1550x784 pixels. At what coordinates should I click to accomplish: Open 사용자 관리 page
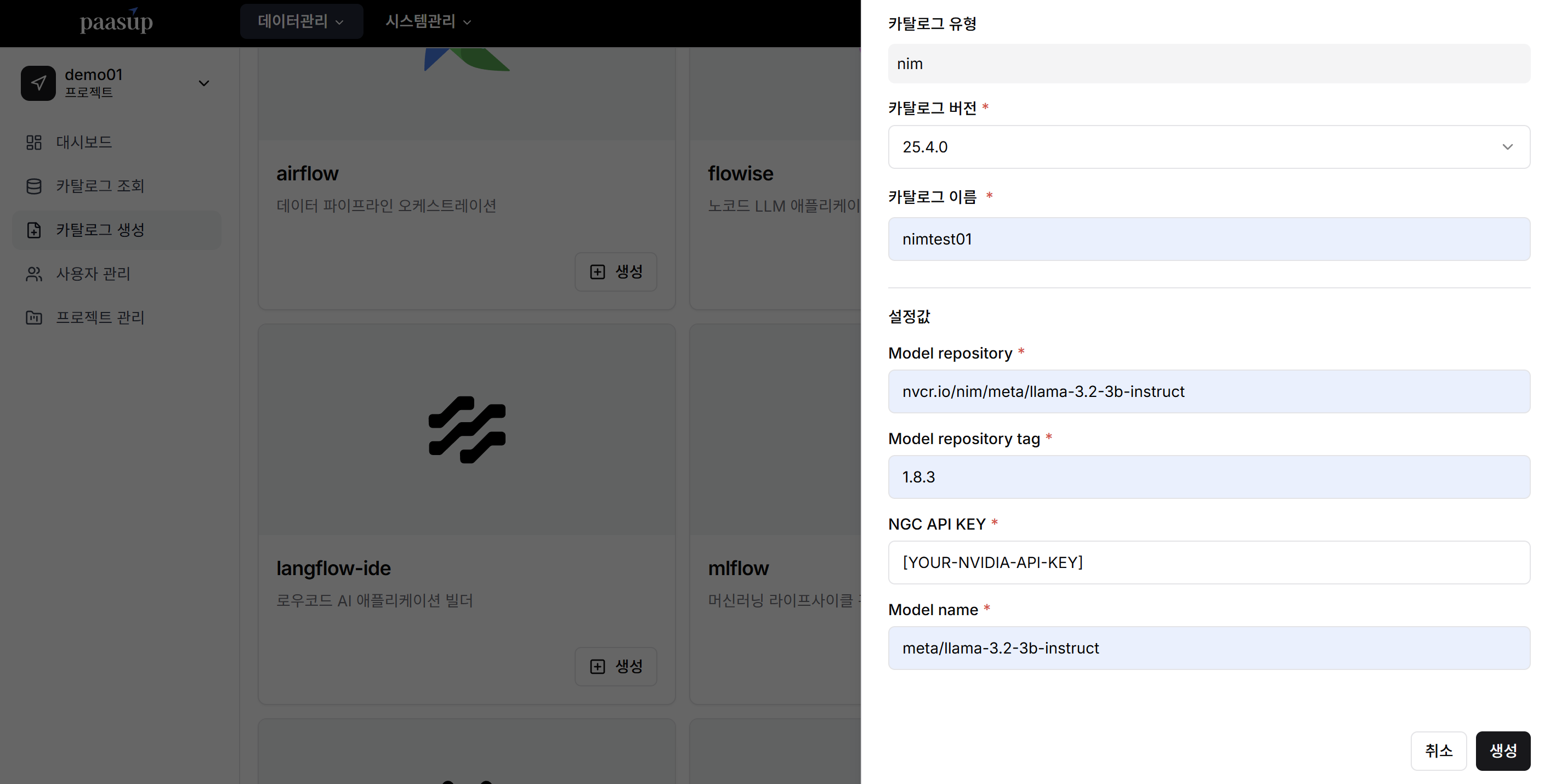[x=117, y=274]
